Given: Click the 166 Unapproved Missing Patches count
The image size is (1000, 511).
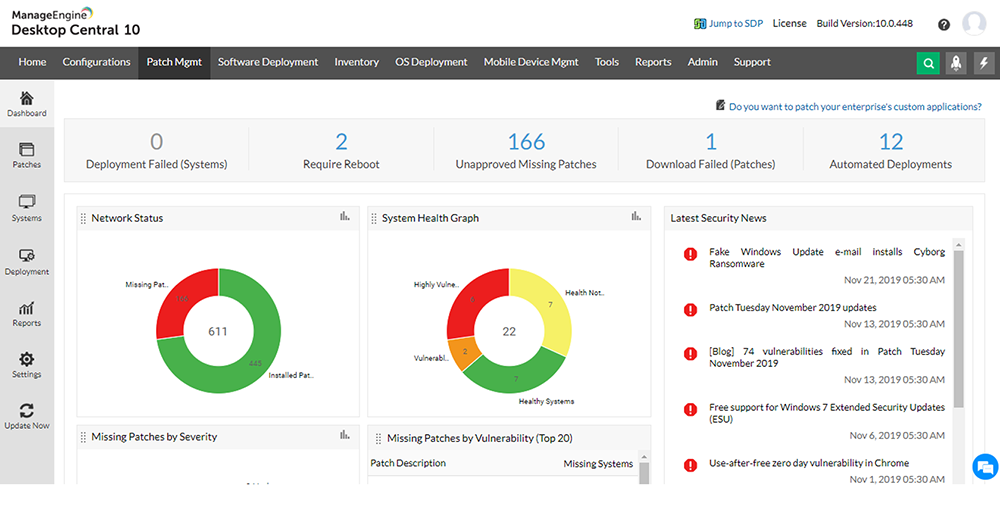Looking at the screenshot, I should [526, 141].
